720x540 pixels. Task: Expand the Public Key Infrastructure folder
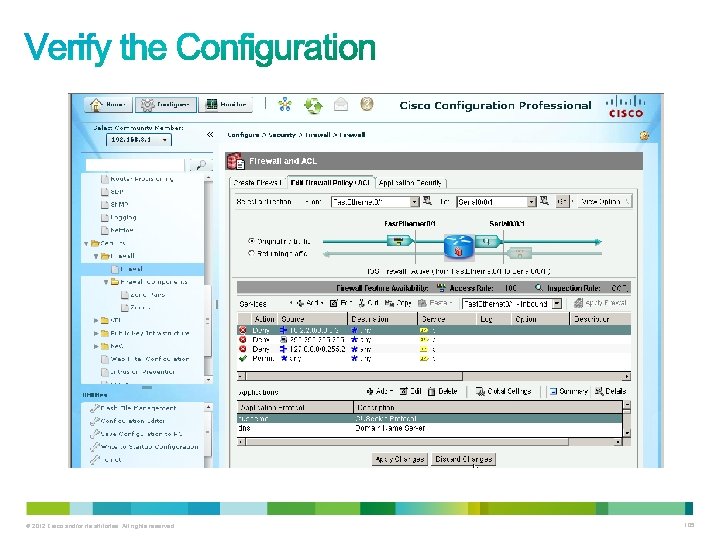96,333
